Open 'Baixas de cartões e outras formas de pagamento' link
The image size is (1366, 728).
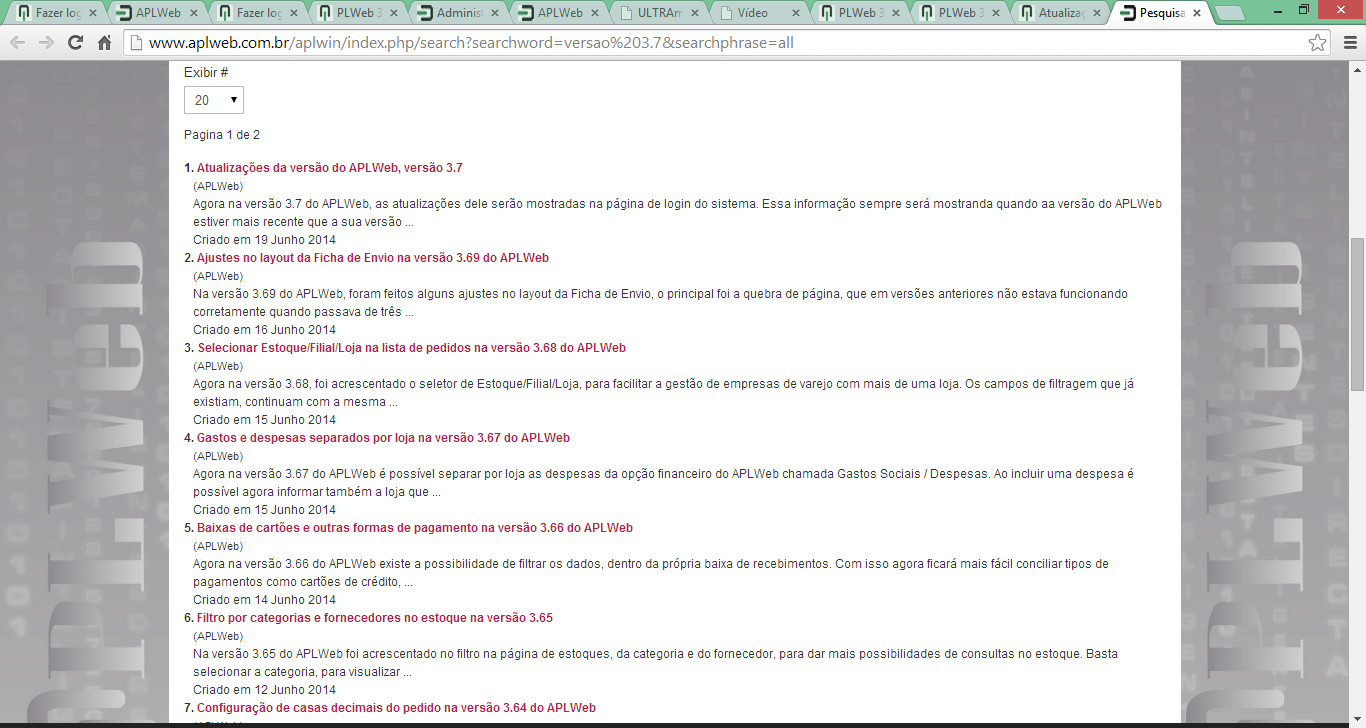[x=415, y=528]
